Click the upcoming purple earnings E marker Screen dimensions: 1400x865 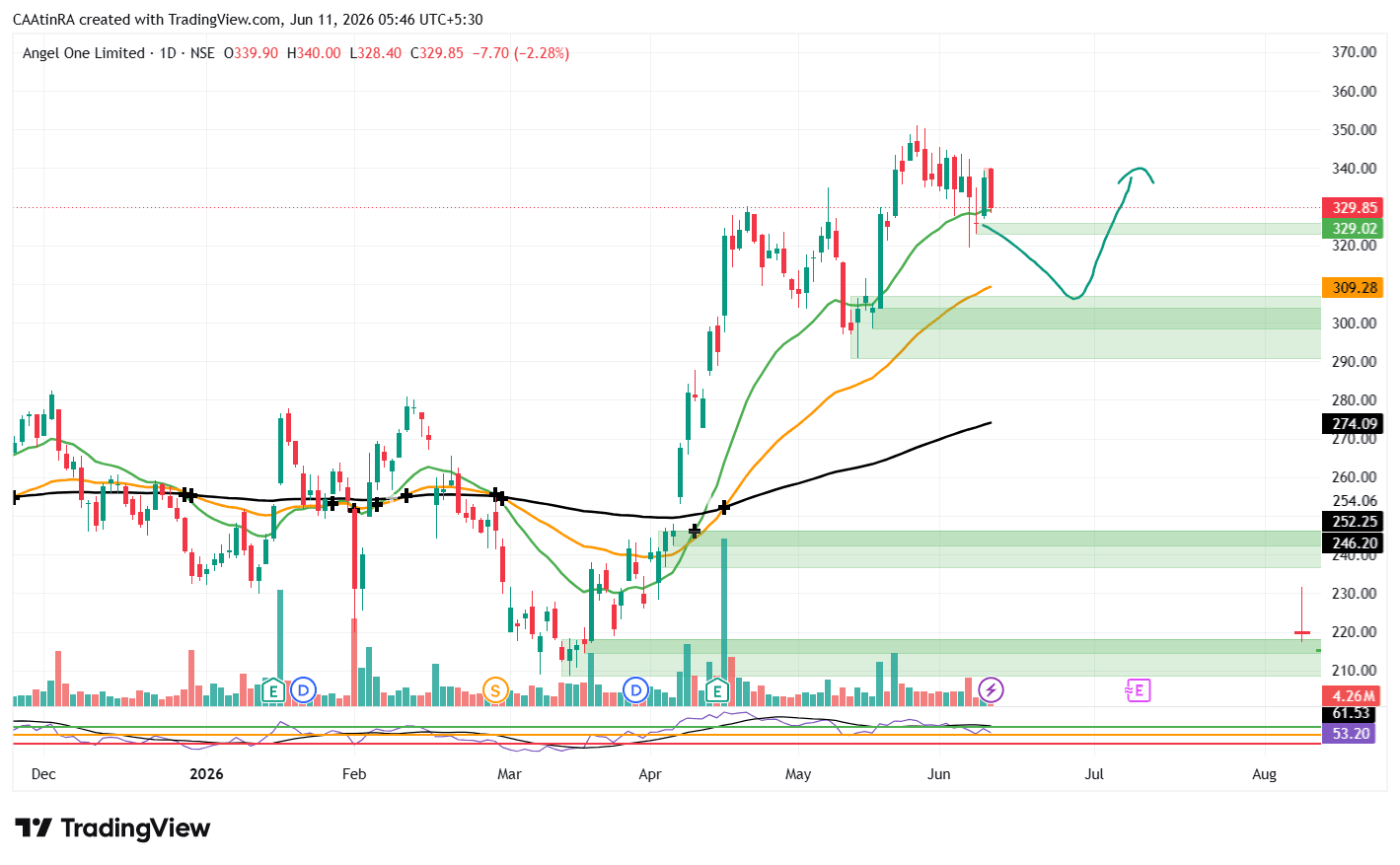tap(1138, 690)
